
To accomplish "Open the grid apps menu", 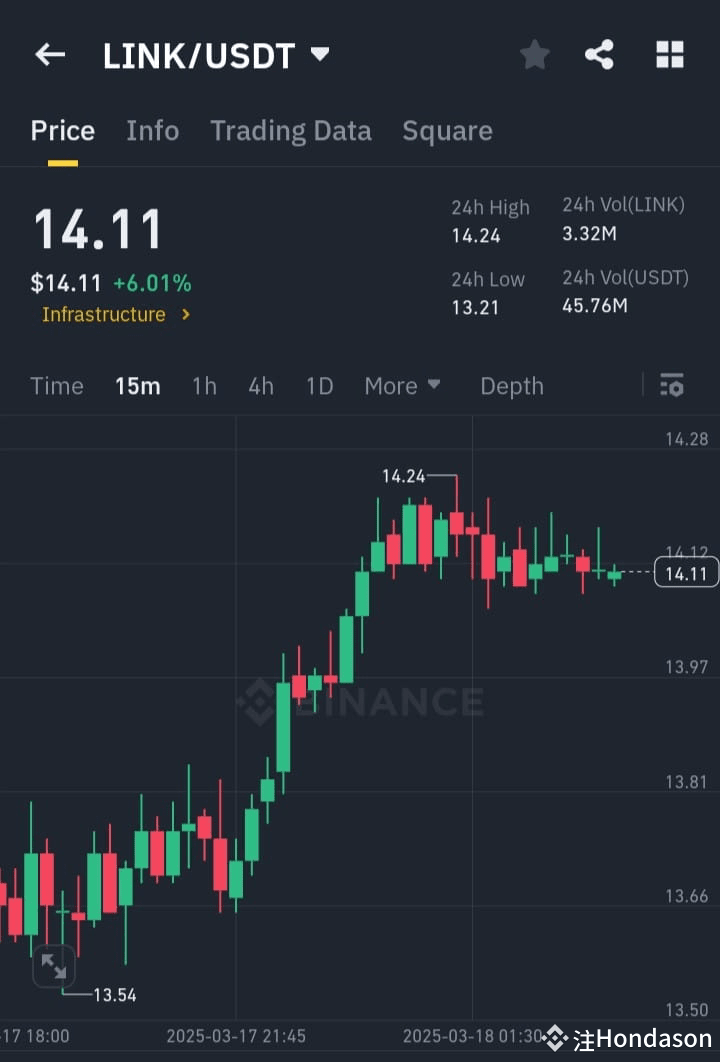I will click(668, 55).
